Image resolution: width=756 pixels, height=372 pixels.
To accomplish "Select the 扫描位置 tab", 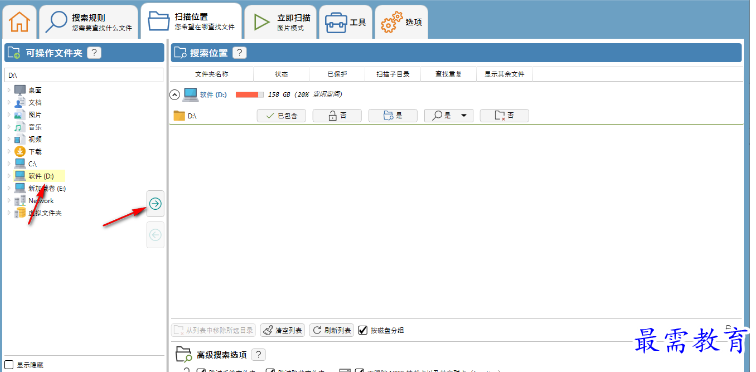I will tap(192, 22).
